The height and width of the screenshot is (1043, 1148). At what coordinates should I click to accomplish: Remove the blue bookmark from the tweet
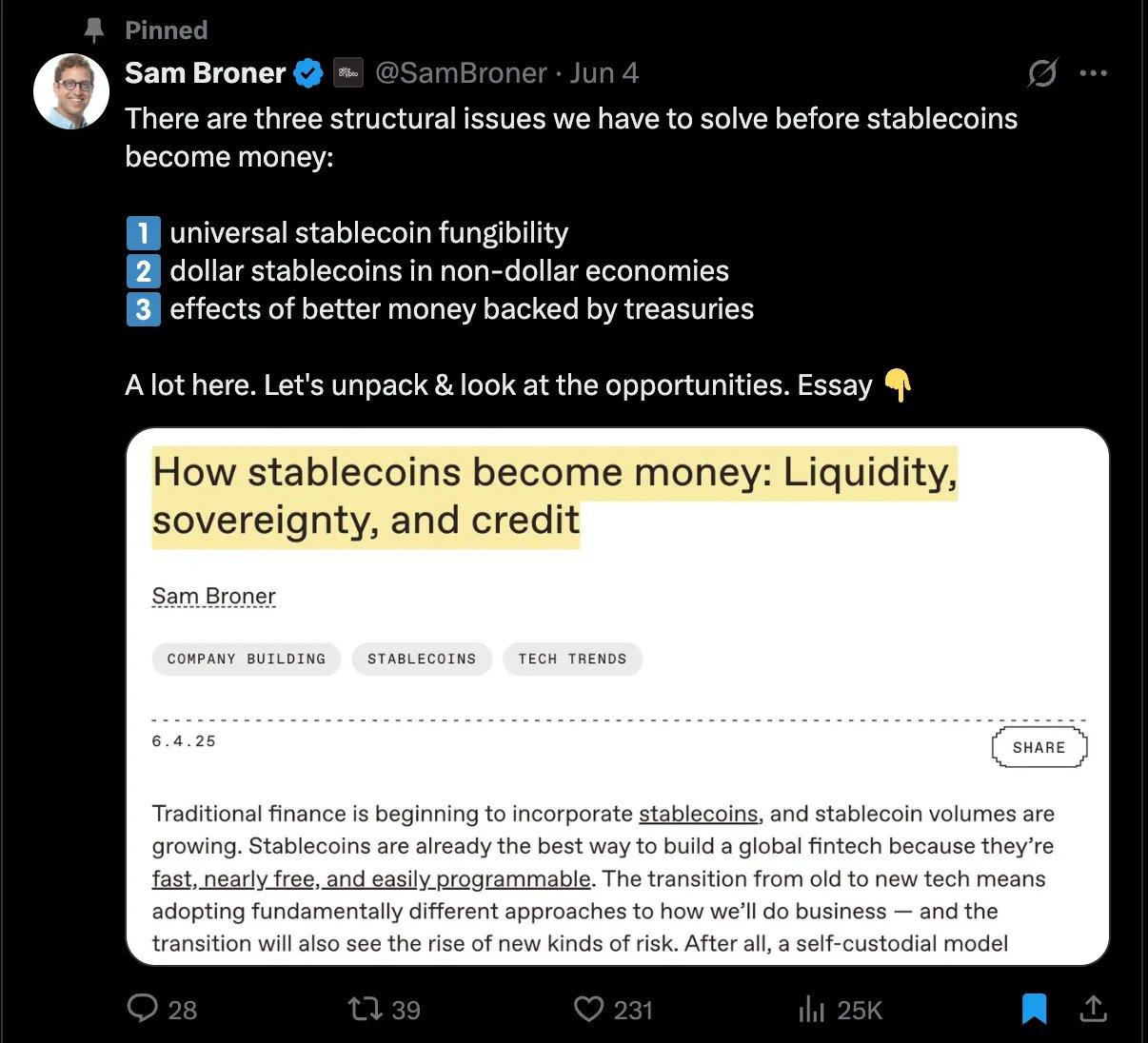click(x=1035, y=1010)
